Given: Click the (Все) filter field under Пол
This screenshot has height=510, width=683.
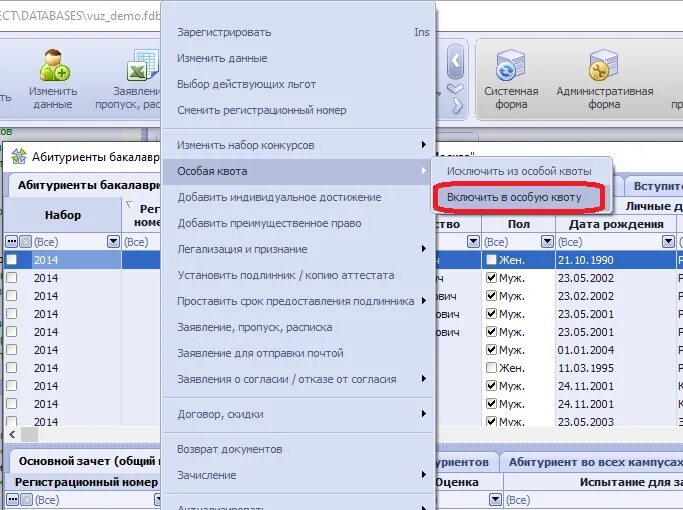Looking at the screenshot, I should (x=512, y=242).
